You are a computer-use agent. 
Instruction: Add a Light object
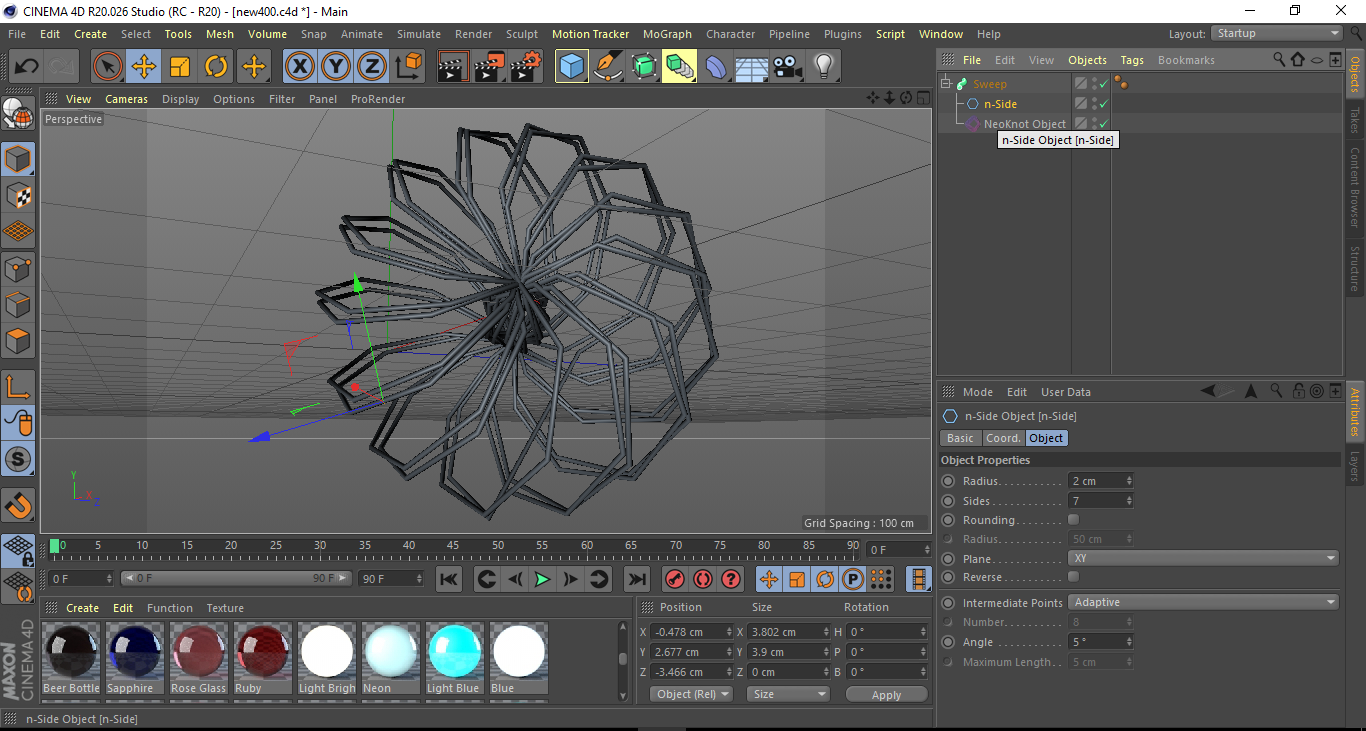tap(823, 67)
